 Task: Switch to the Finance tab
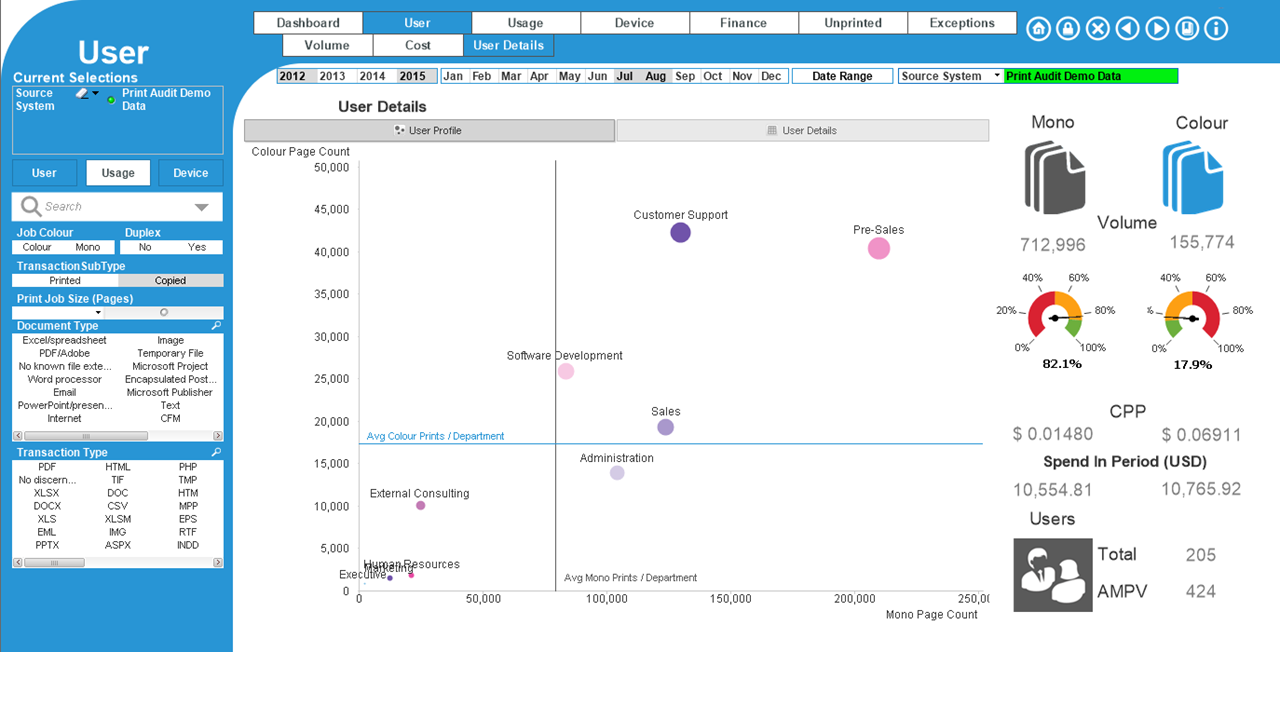(x=743, y=23)
